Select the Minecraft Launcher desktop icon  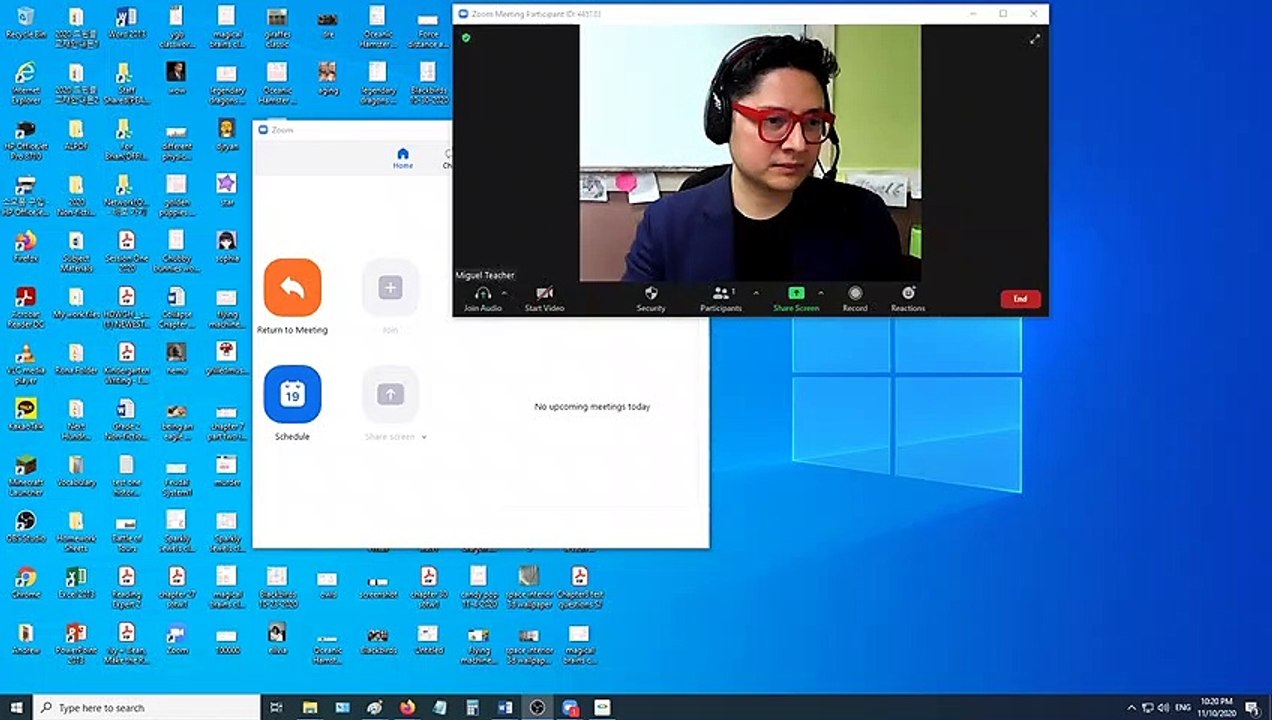[x=26, y=474]
